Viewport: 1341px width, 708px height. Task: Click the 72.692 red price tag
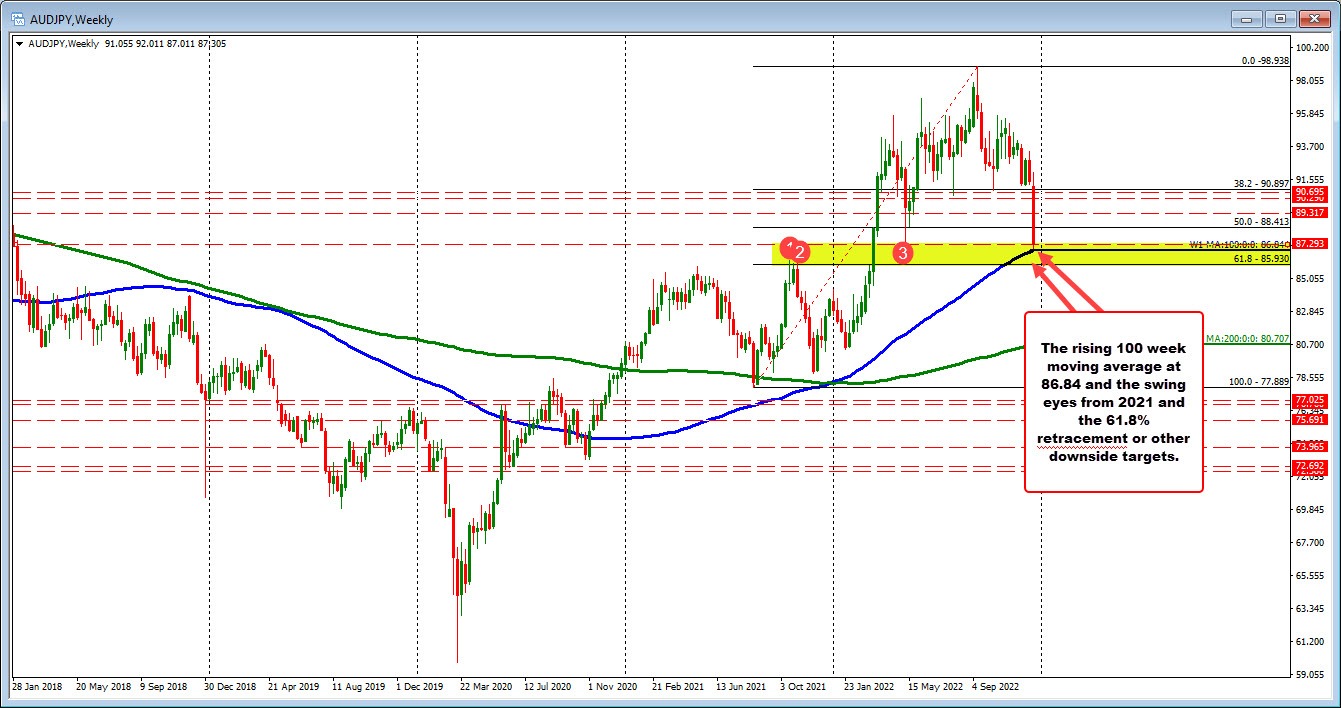click(x=1309, y=467)
